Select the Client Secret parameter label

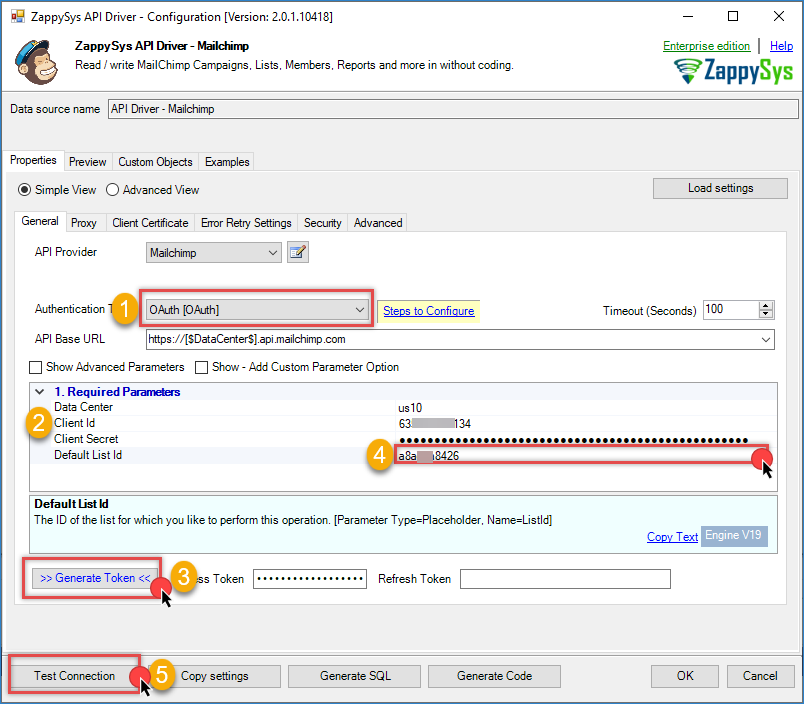pos(86,439)
